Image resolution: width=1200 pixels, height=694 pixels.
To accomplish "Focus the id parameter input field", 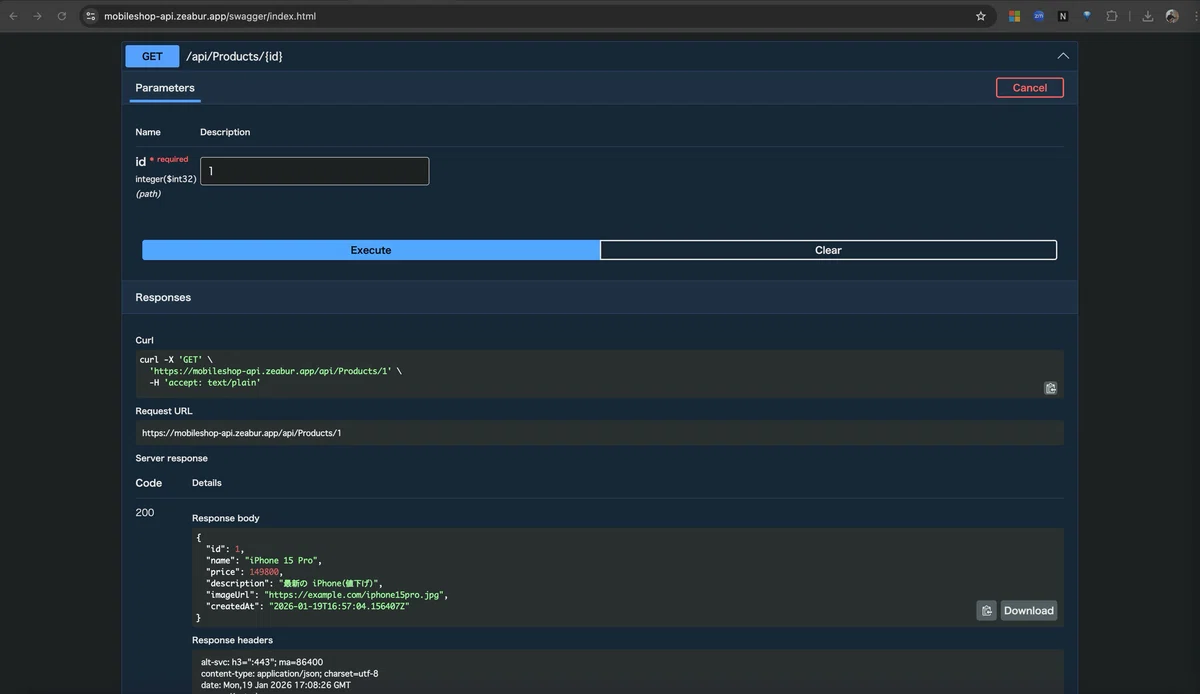I will [x=314, y=171].
